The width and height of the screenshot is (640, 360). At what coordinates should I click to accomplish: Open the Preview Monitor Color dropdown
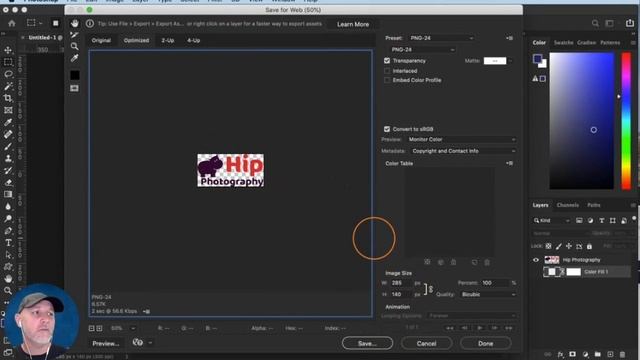[x=462, y=140]
